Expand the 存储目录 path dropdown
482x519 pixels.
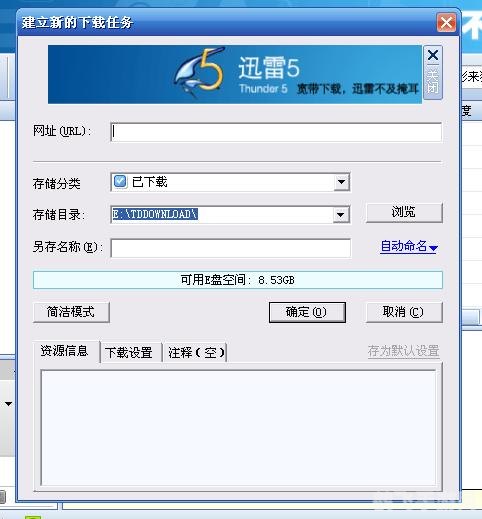point(340,215)
